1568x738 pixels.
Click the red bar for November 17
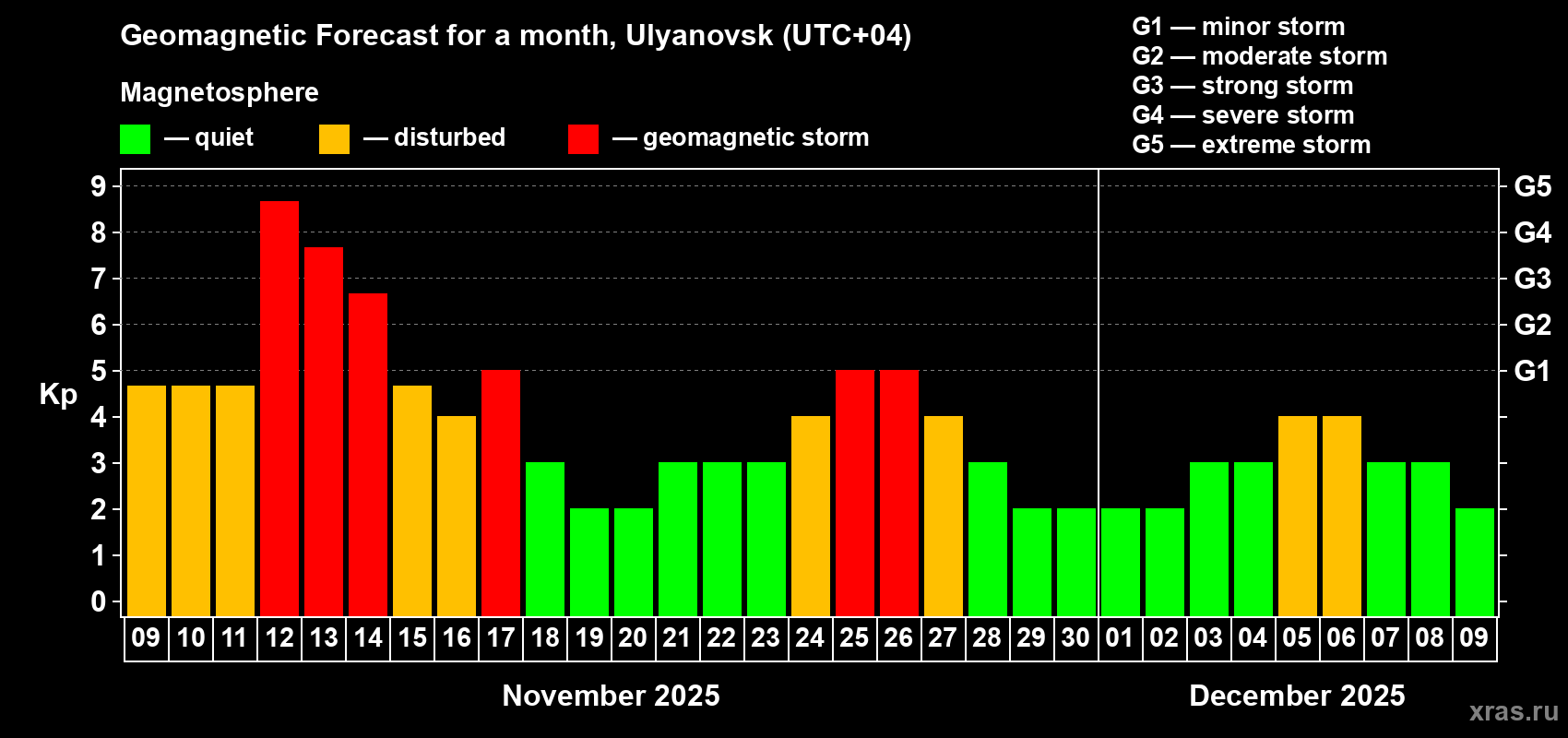tap(501, 494)
